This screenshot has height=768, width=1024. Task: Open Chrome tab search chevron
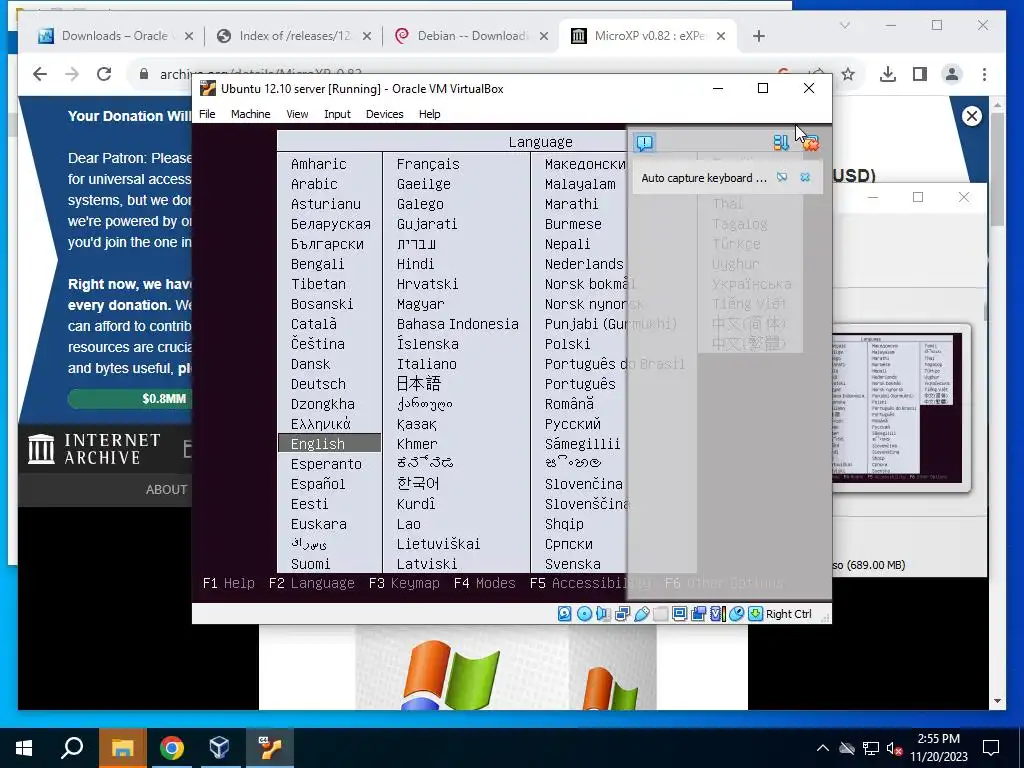(844, 25)
